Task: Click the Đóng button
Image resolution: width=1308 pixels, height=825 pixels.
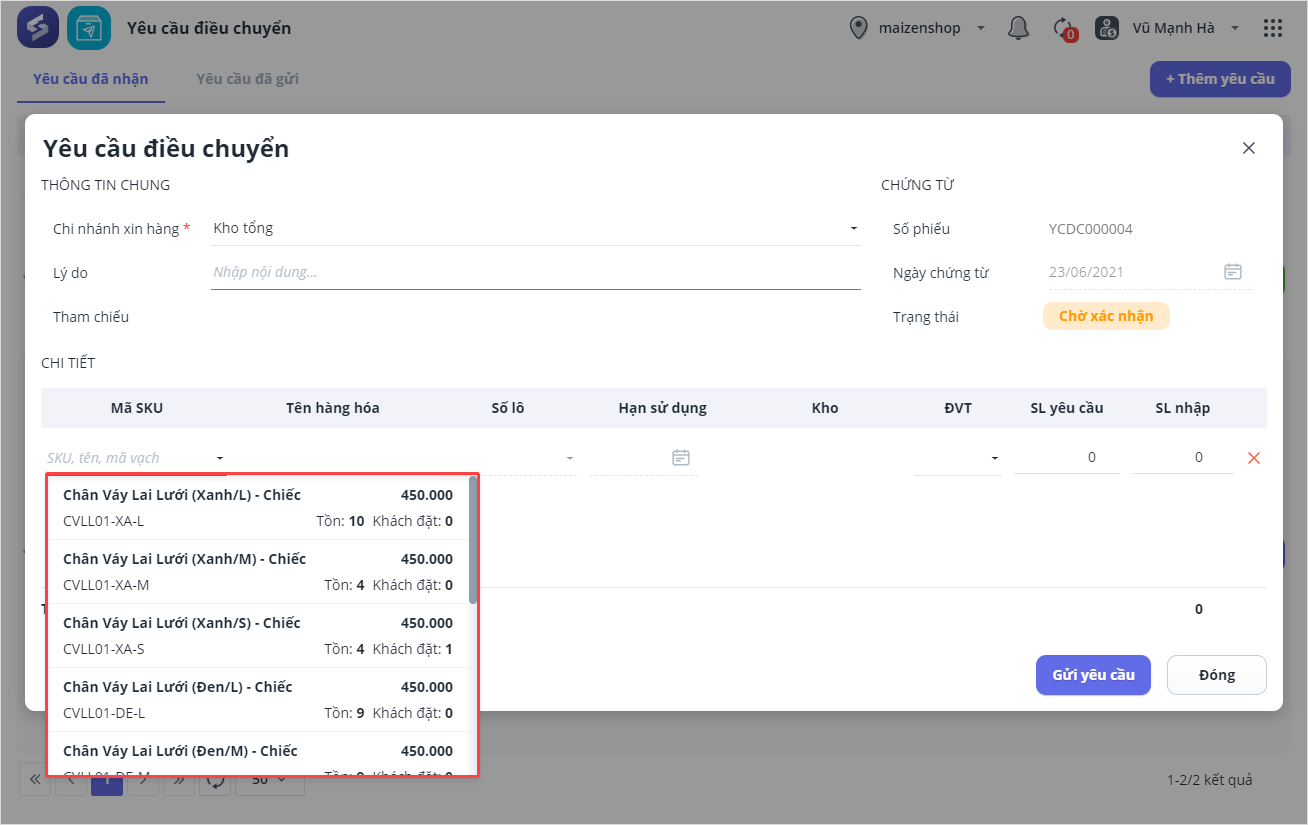Action: coord(1216,675)
